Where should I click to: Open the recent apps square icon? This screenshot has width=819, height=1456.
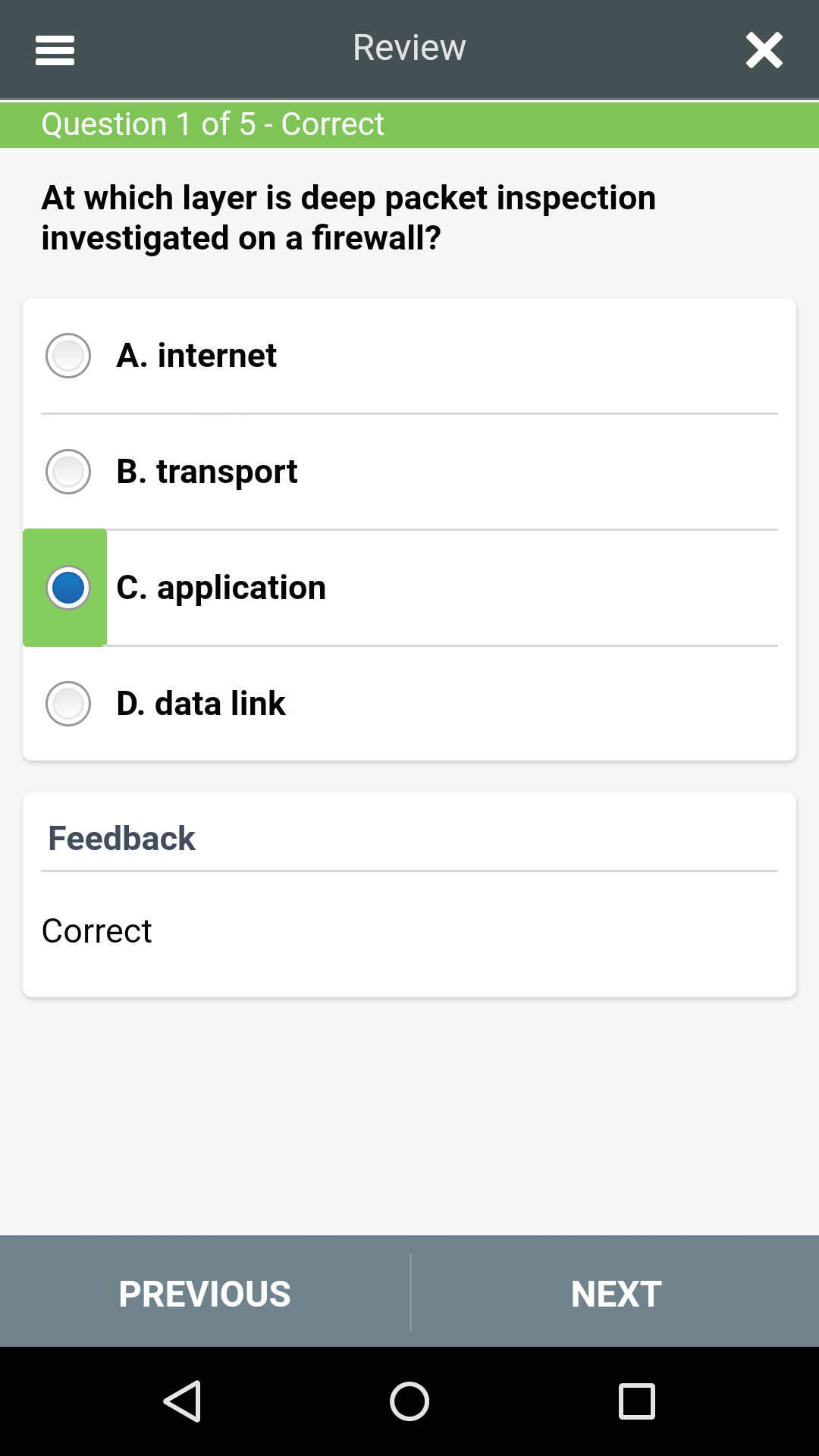[x=637, y=1401]
